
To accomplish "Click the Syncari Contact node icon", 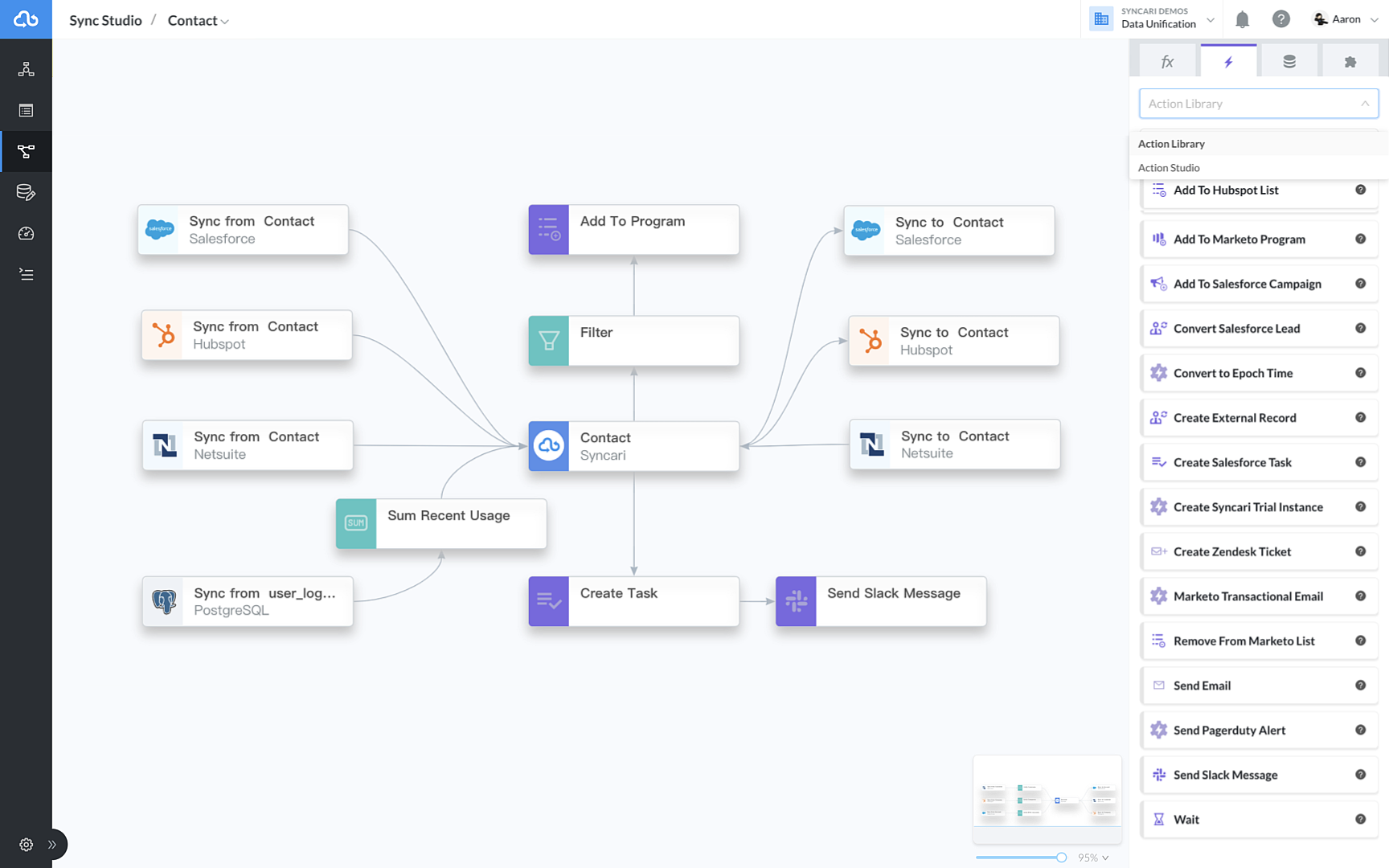I will (x=549, y=445).
